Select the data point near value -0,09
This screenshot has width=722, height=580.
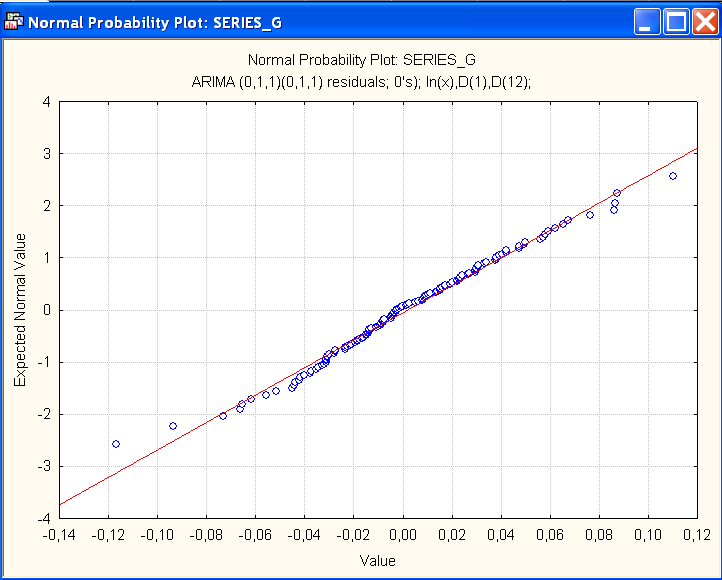click(173, 426)
